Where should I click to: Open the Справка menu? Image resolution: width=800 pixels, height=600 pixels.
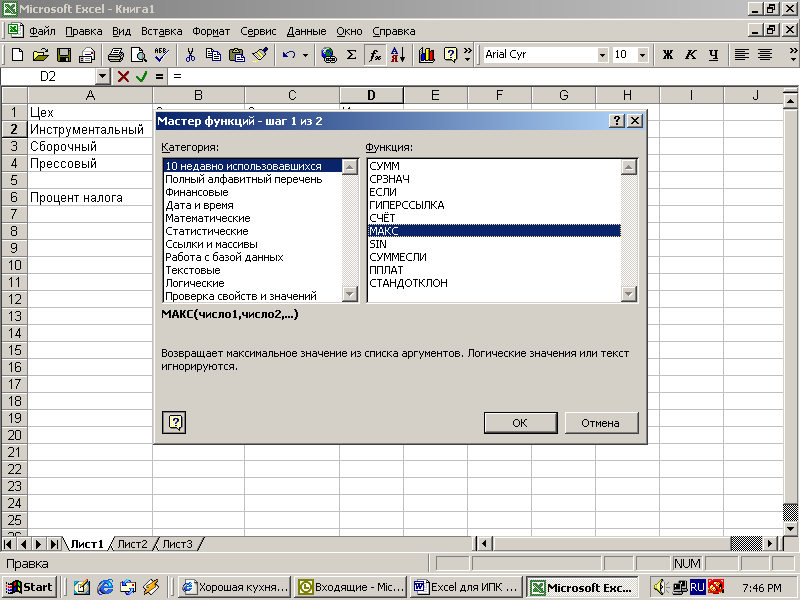394,31
